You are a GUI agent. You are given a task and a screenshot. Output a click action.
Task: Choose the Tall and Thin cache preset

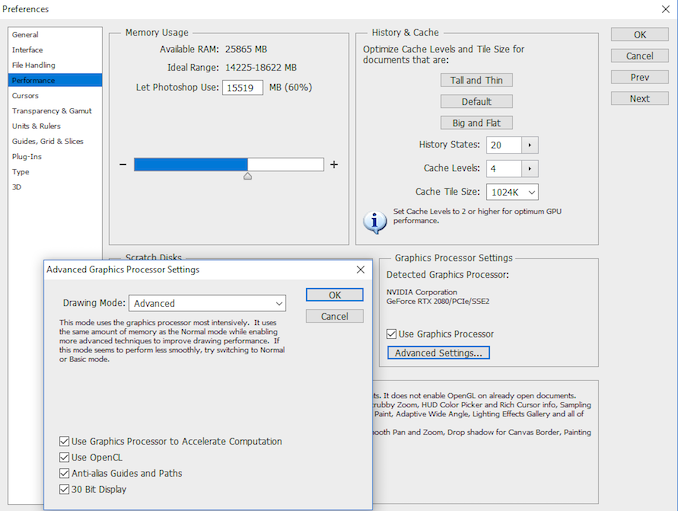click(476, 80)
